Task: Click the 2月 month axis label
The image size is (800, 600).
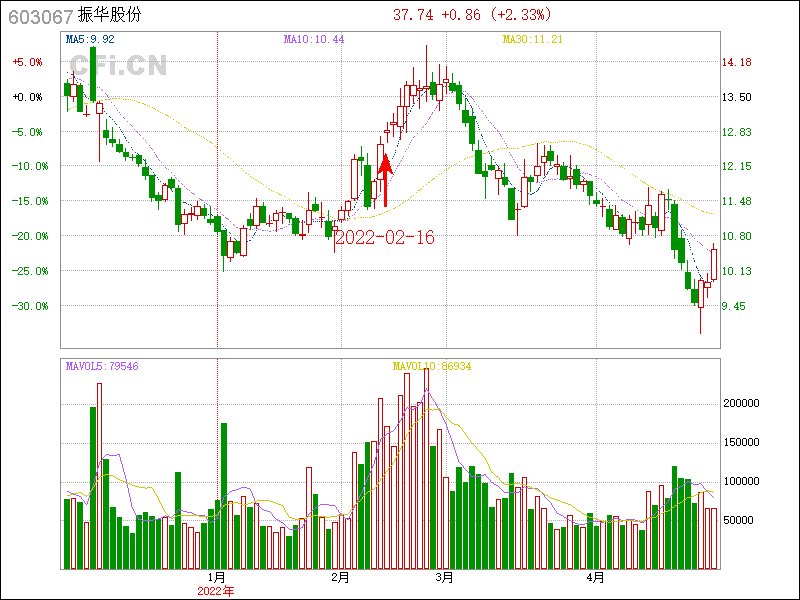Action: coord(340,578)
